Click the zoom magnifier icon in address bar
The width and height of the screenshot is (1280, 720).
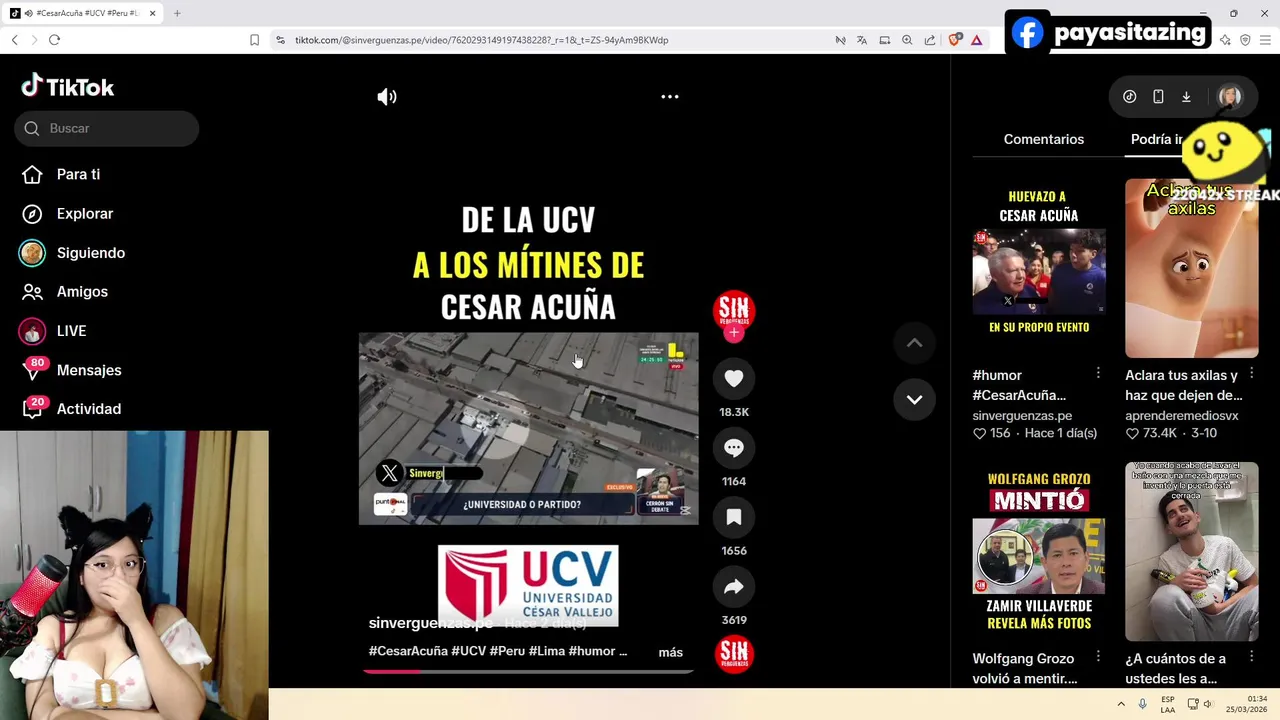[x=907, y=40]
